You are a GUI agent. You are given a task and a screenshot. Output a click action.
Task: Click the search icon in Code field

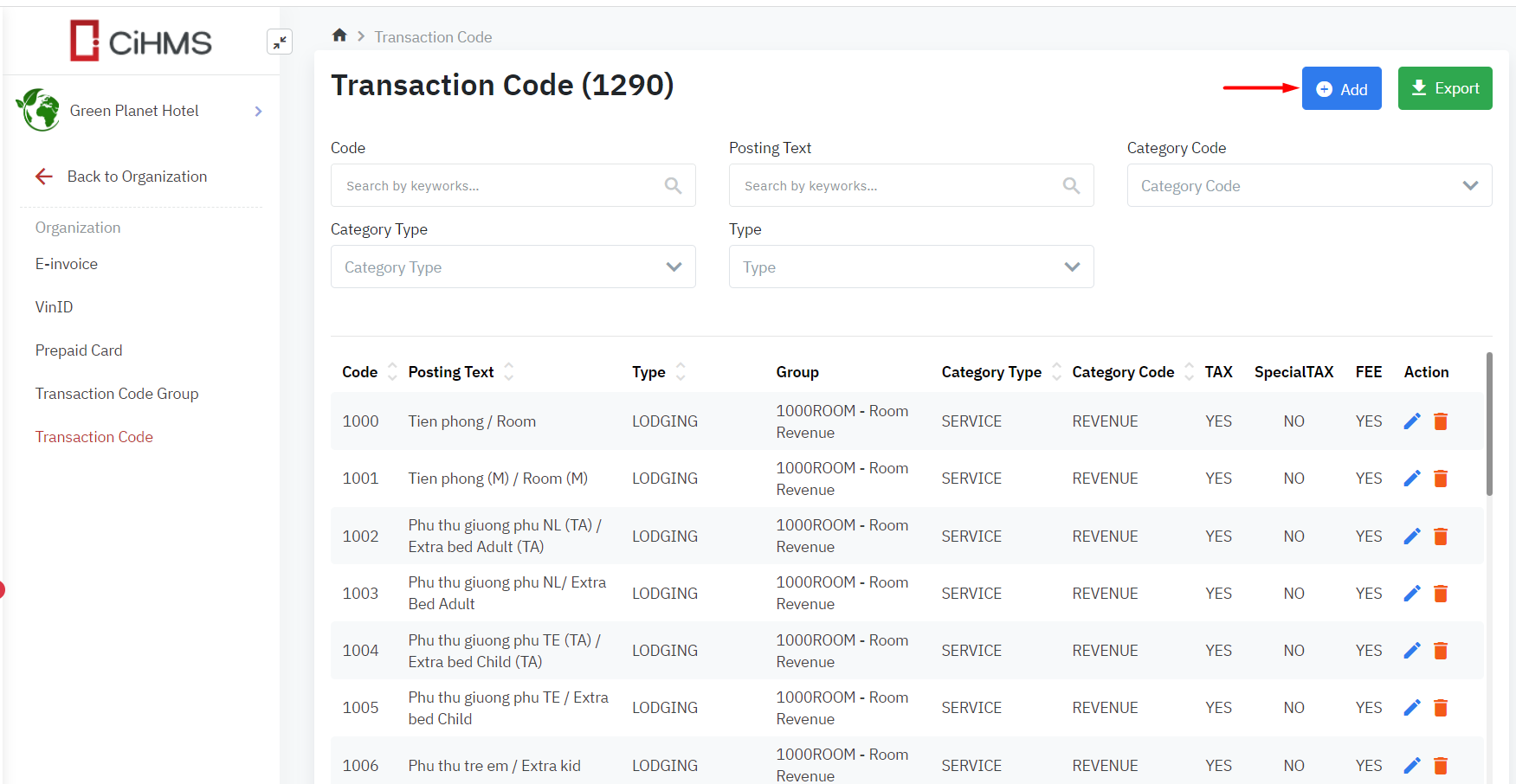pyautogui.click(x=673, y=185)
